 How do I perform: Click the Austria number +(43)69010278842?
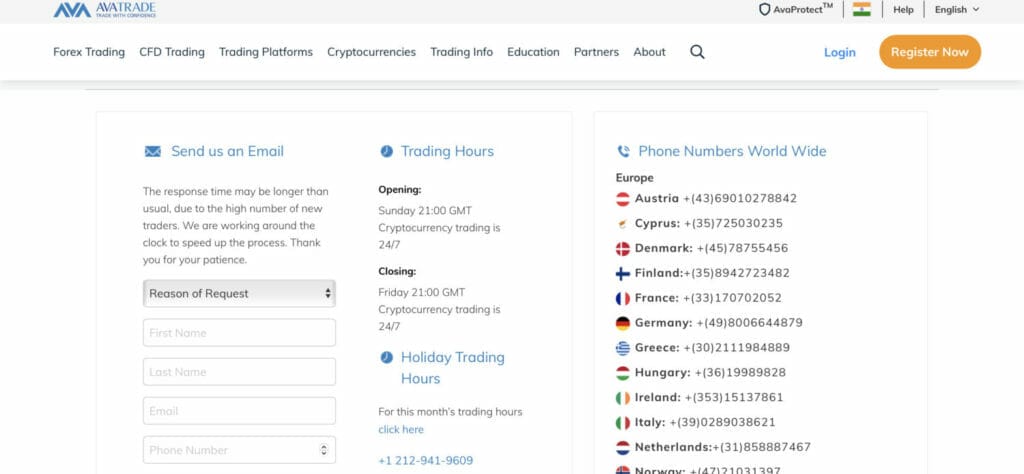pos(740,198)
